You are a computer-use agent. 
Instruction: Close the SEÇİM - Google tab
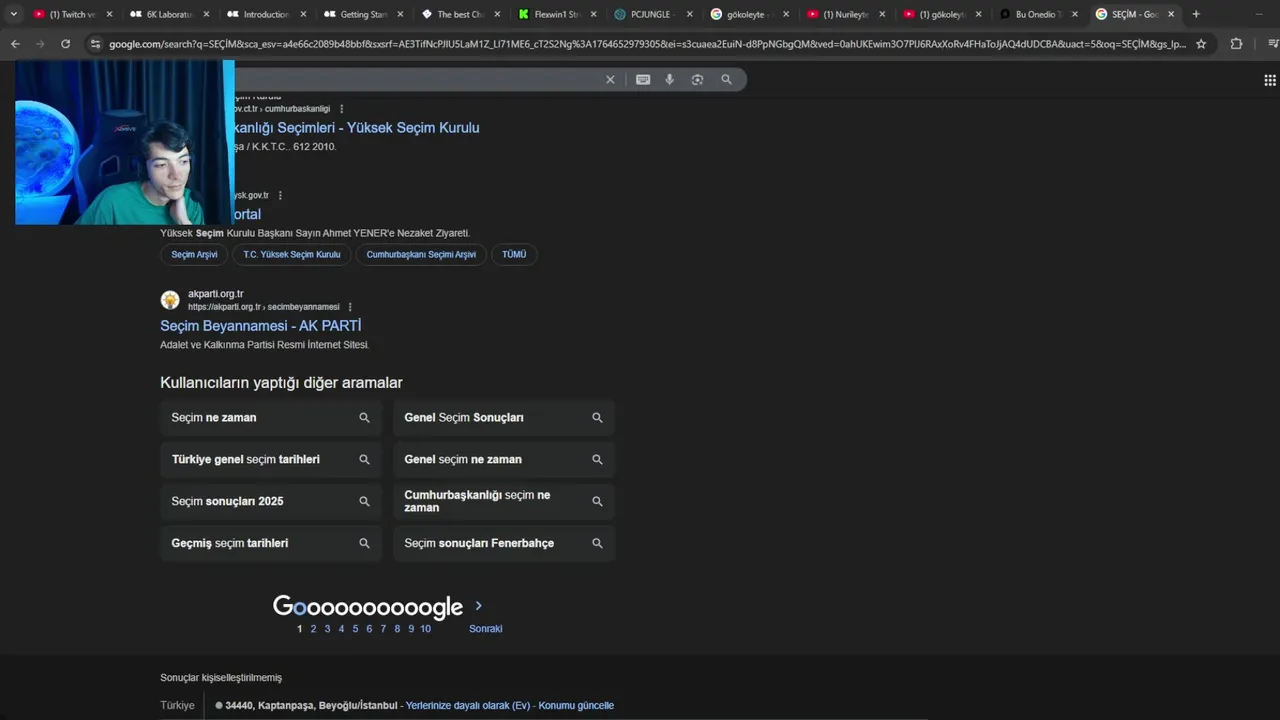(x=1171, y=14)
